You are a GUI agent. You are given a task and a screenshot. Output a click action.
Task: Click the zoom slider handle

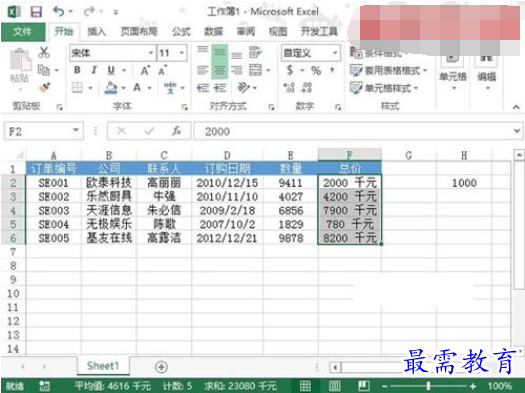428,386
